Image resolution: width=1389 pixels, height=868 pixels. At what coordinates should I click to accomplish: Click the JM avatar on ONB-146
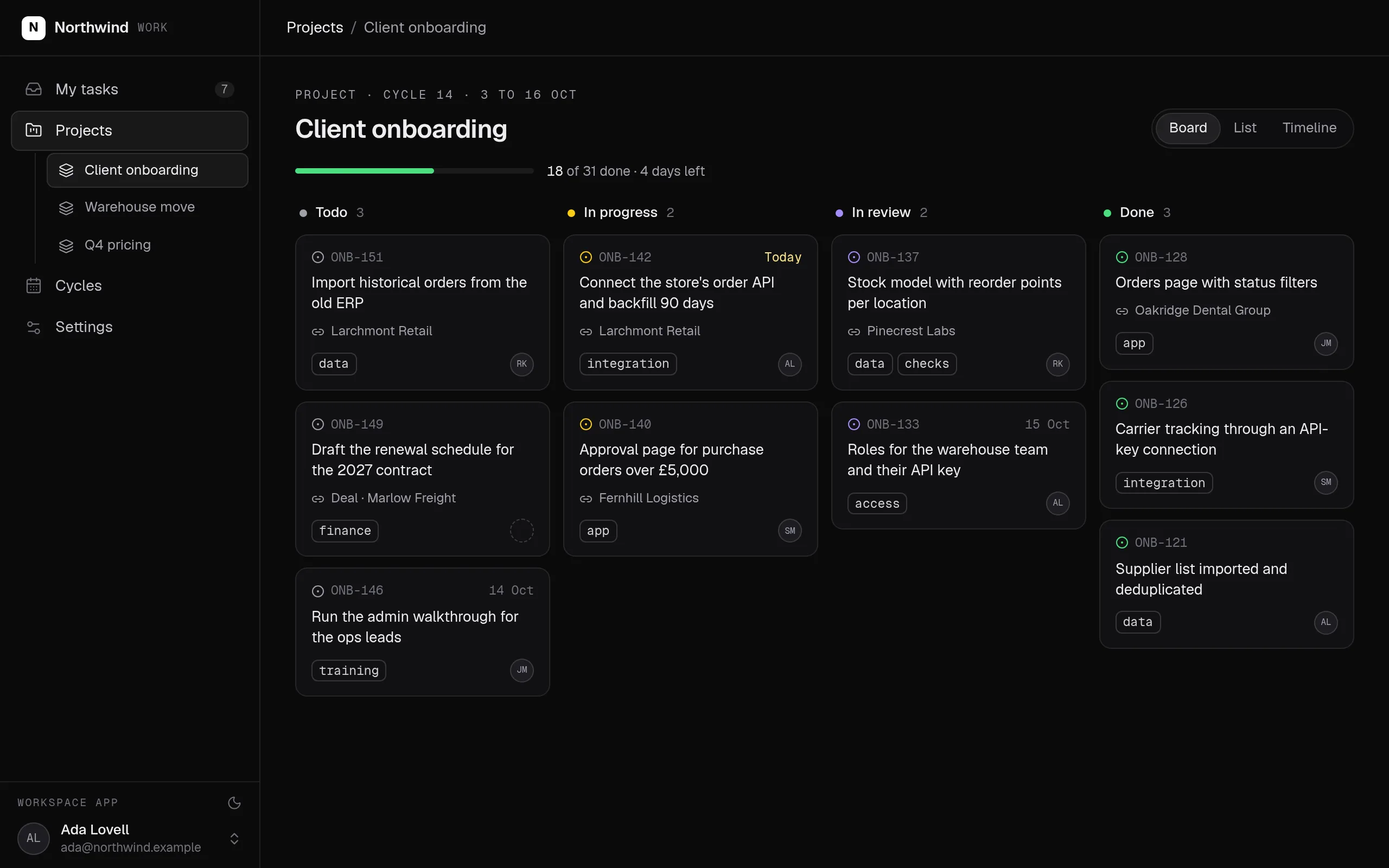(x=522, y=670)
